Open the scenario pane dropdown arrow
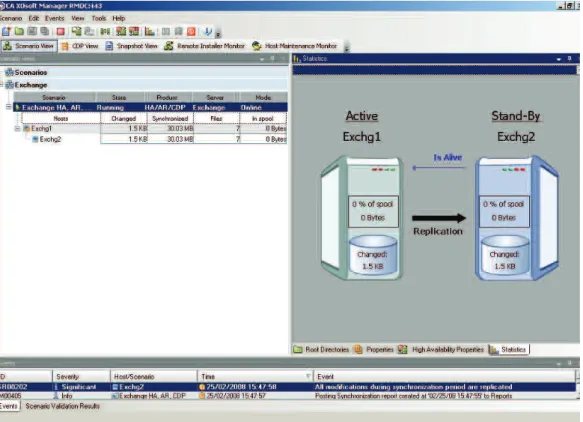The height and width of the screenshot is (422, 583). pos(262,59)
